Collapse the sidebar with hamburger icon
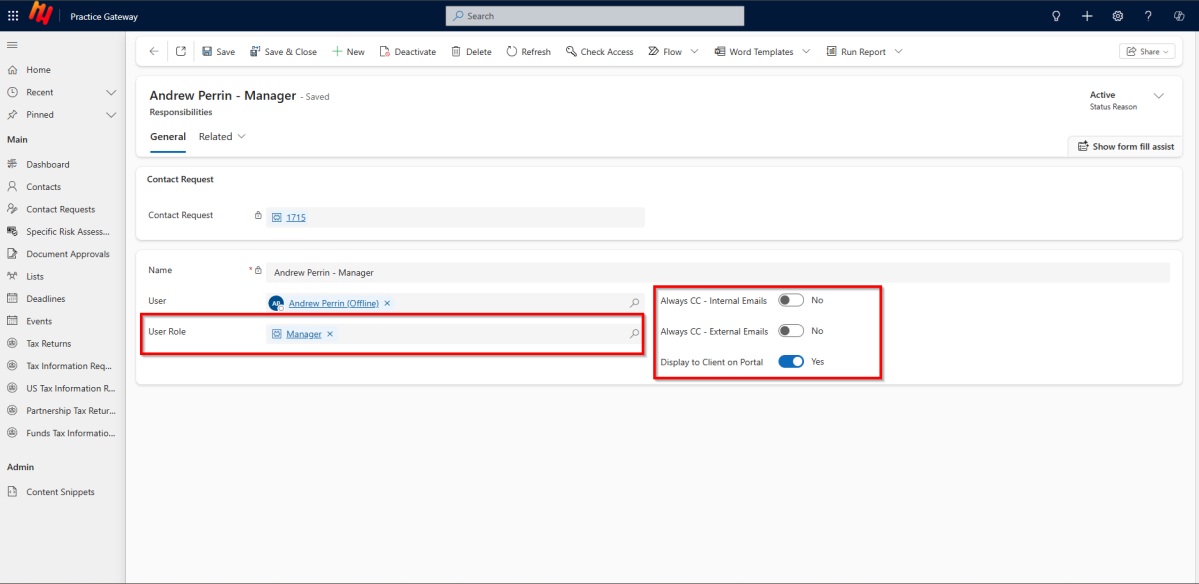The height and width of the screenshot is (584, 1199). tap(12, 45)
